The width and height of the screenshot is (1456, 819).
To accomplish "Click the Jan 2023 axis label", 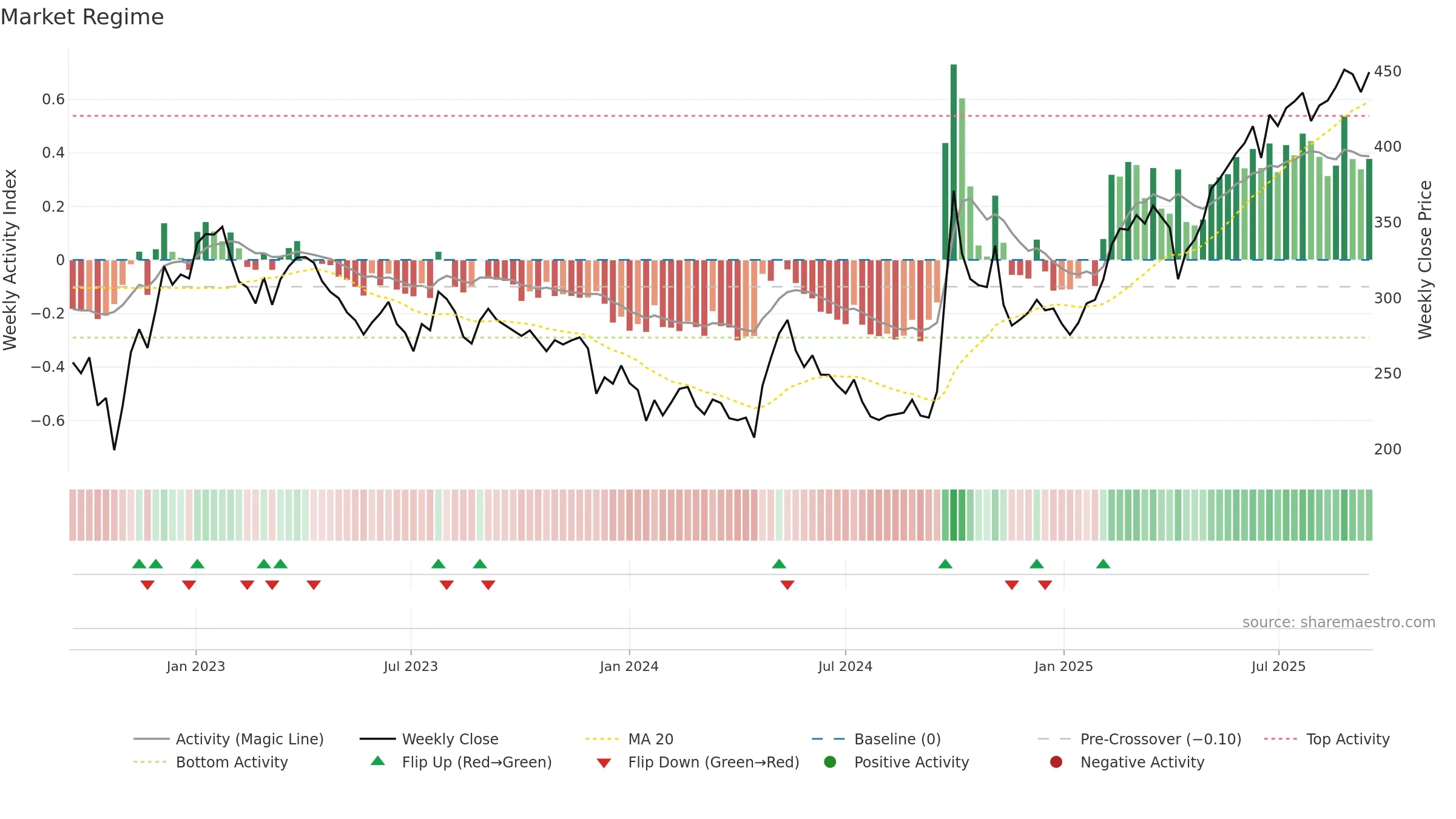I will pyautogui.click(x=196, y=666).
